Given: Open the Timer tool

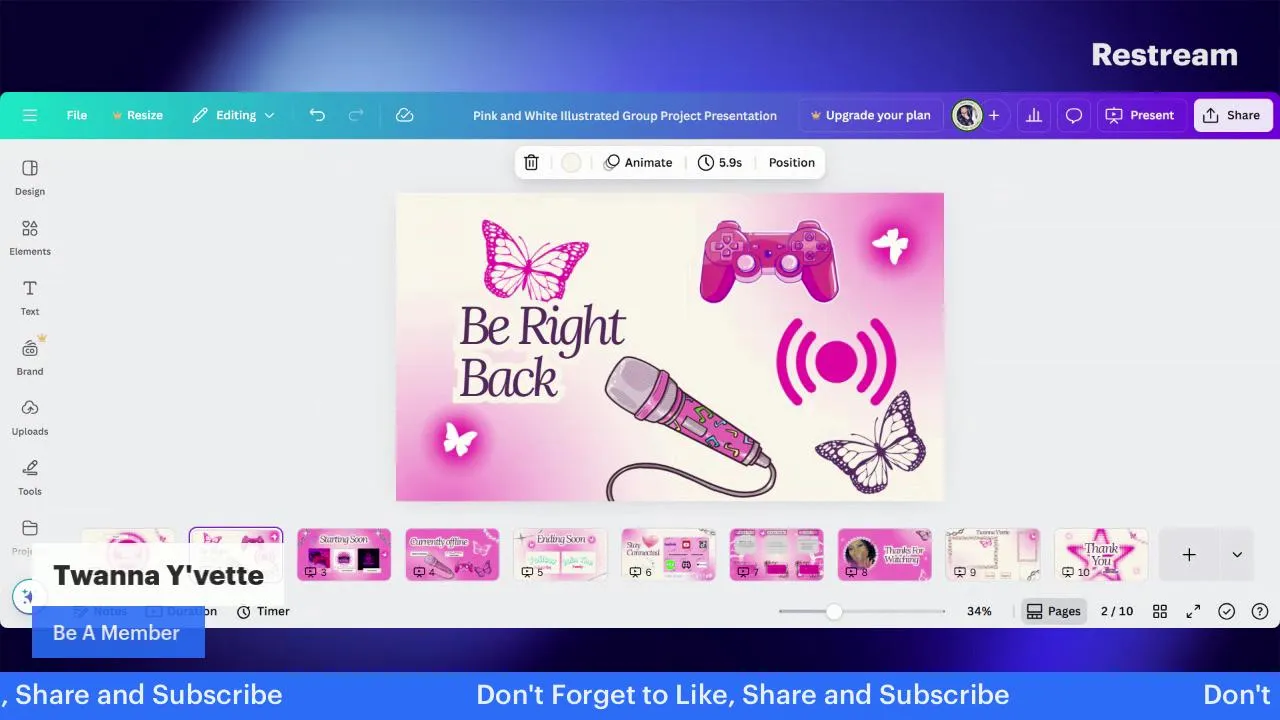Looking at the screenshot, I should tap(263, 611).
